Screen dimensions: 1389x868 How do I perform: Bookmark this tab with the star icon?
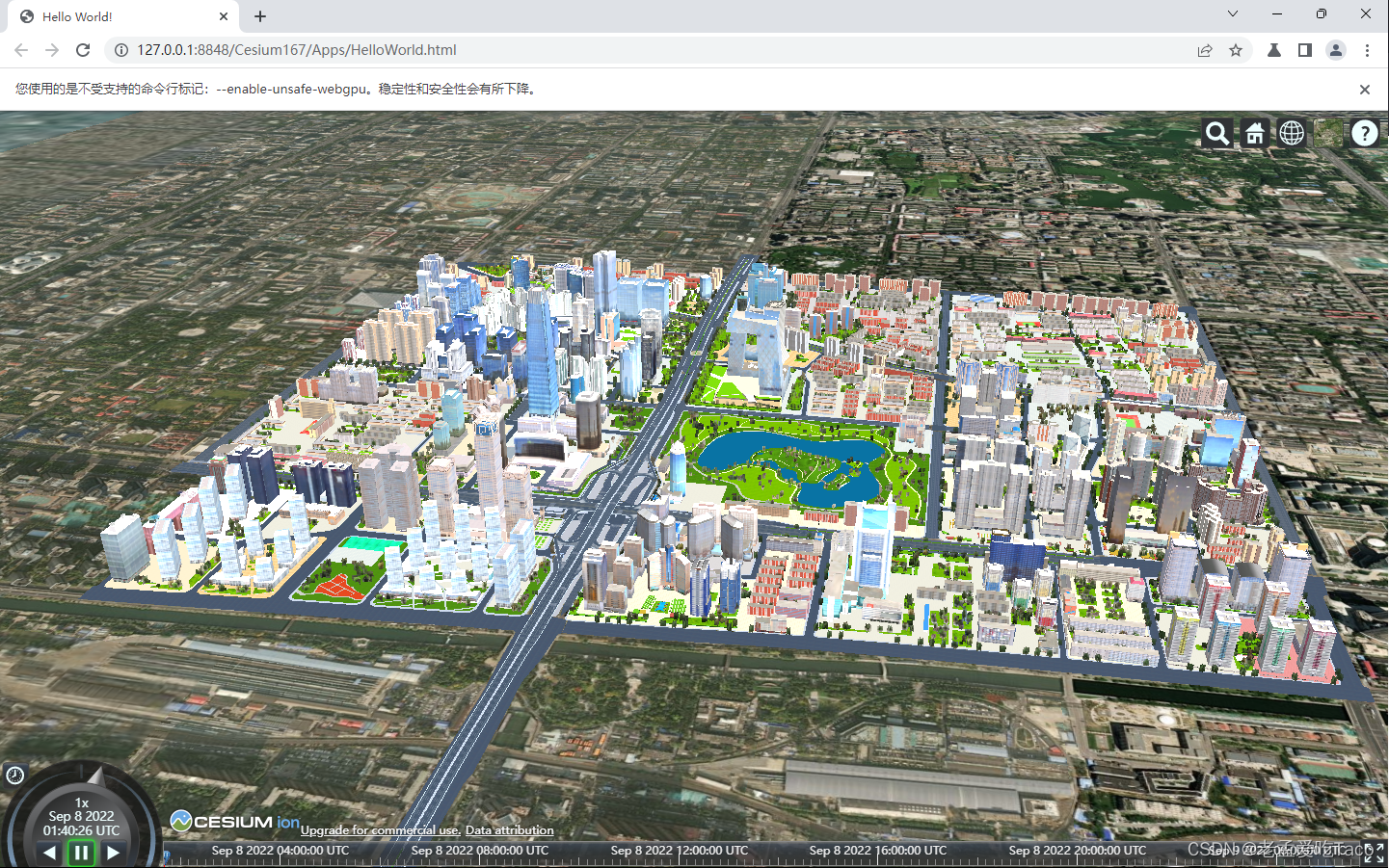click(x=1236, y=50)
